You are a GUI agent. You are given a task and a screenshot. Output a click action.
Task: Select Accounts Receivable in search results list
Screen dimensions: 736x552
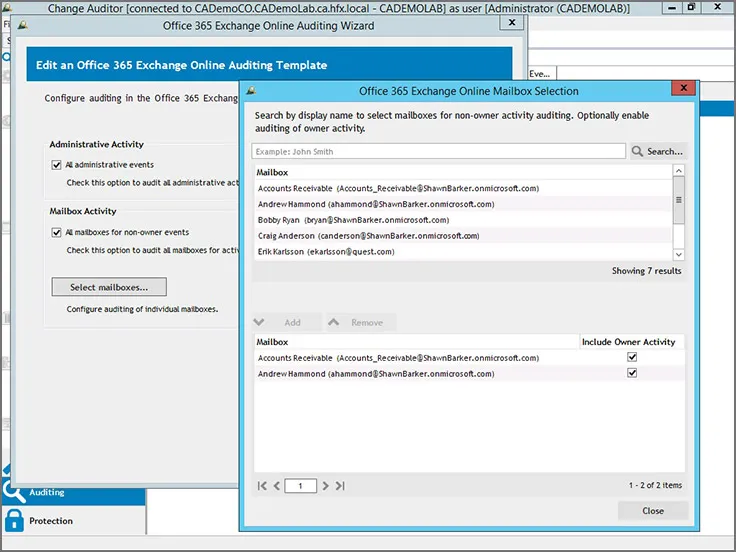(x=463, y=188)
